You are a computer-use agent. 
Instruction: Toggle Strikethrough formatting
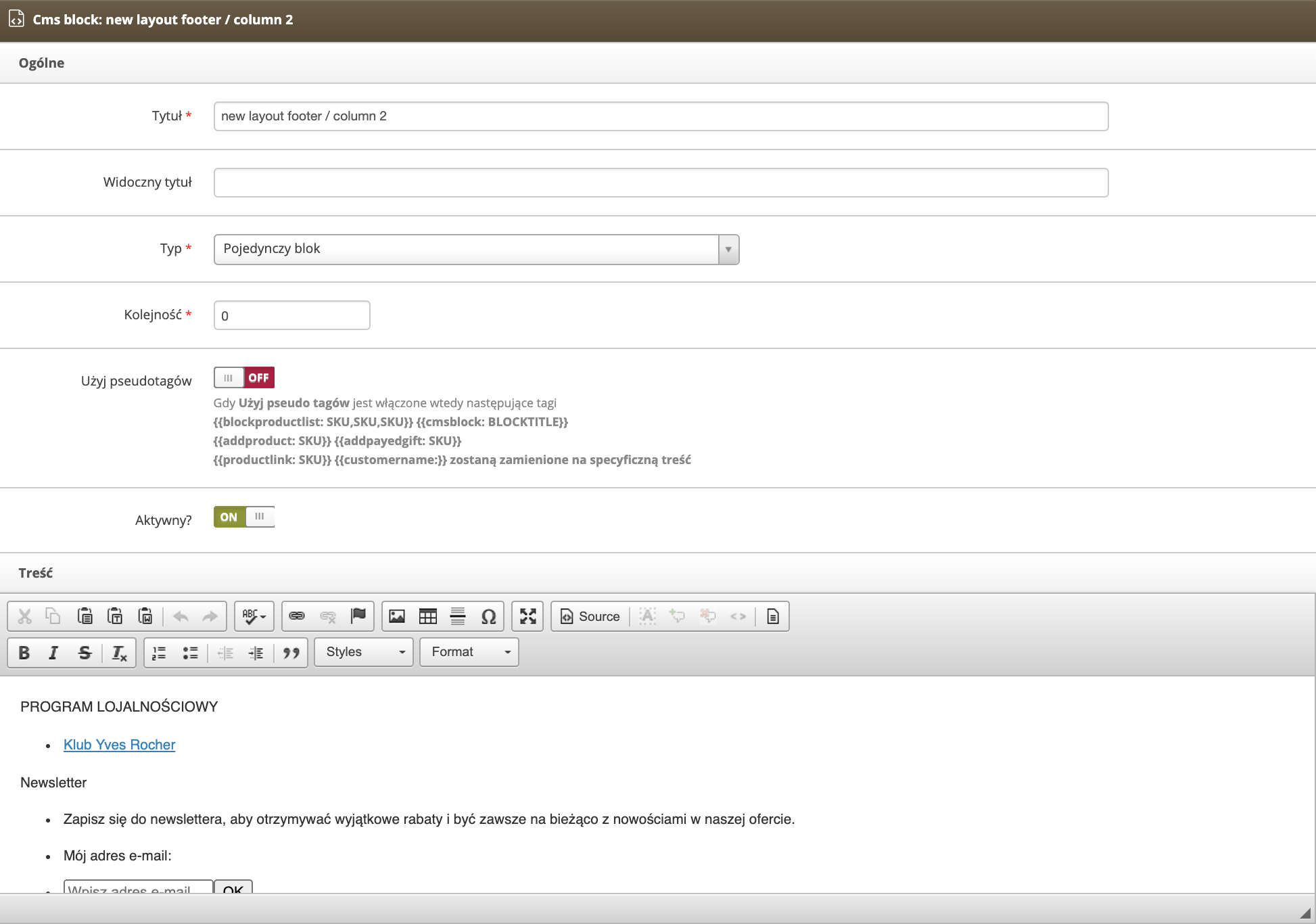click(85, 653)
